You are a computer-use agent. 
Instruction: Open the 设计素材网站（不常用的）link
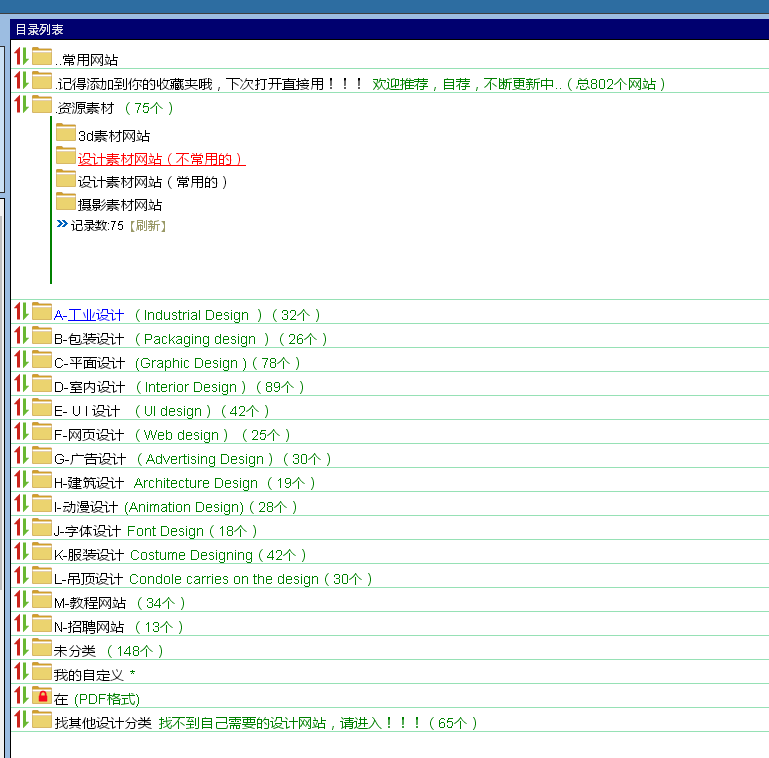[x=161, y=159]
